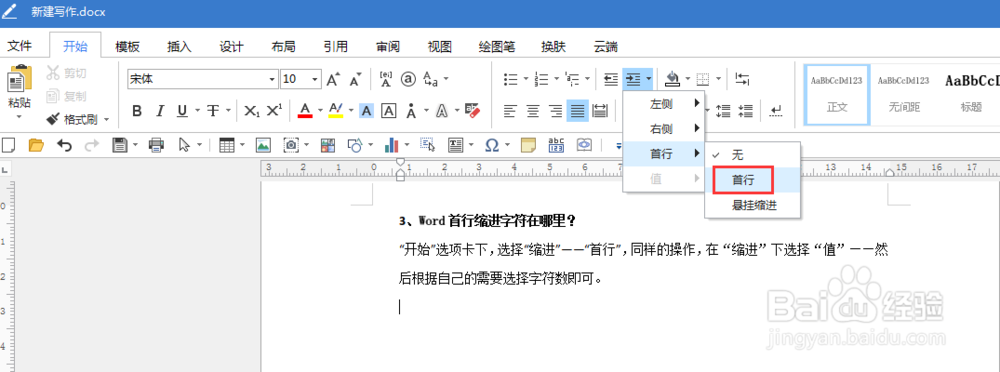Toggle character shading on the highlighted A
Image resolution: width=1000 pixels, height=372 pixels.
pyautogui.click(x=367, y=111)
